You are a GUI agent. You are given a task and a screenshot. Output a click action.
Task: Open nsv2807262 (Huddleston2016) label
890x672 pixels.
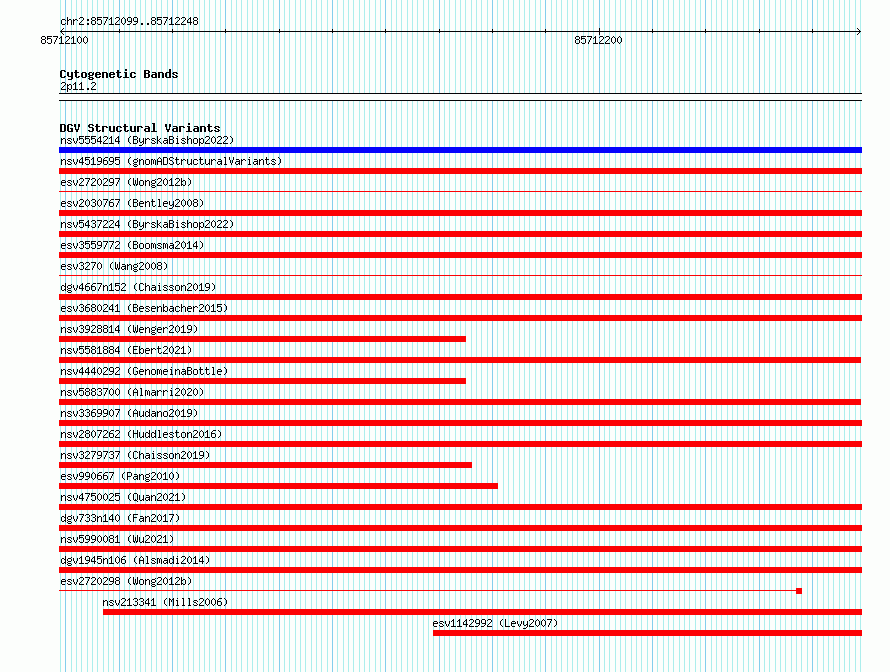point(141,434)
